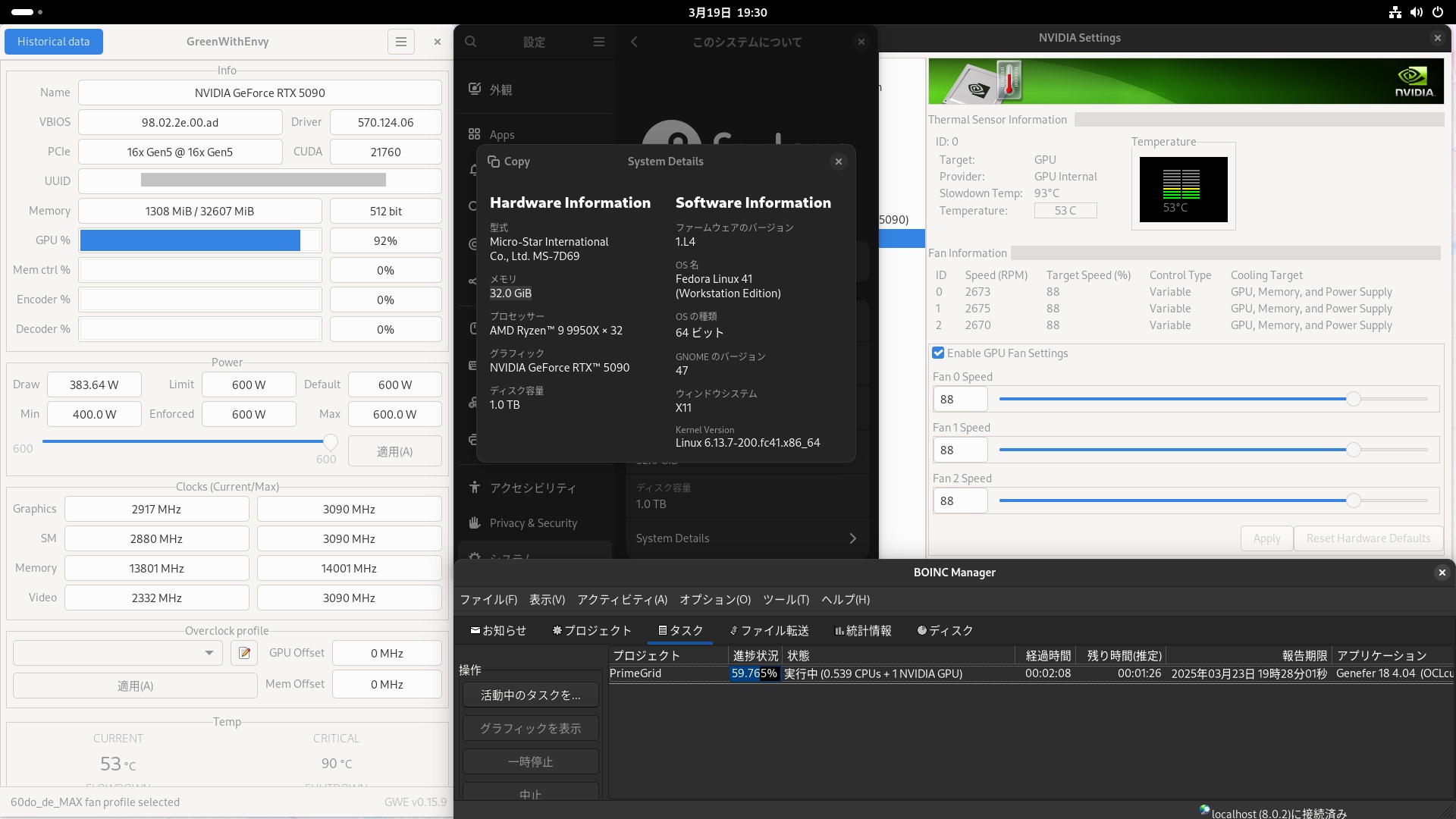Click the Fan 0 Speed slider handle

click(1353, 399)
